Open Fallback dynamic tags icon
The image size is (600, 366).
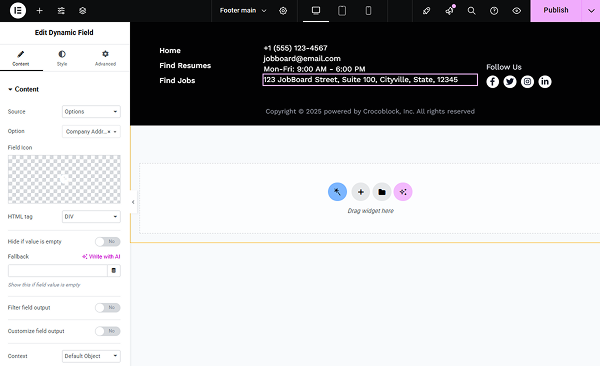pos(114,271)
